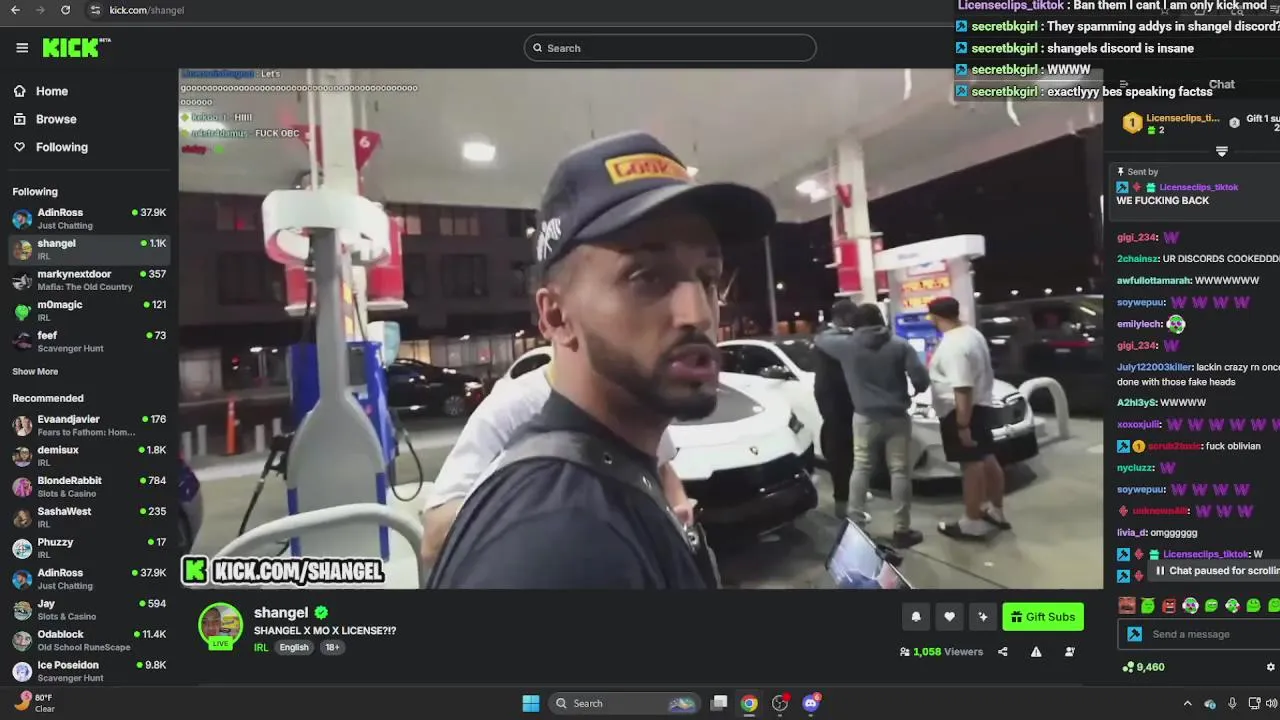Click top gifter Licenseclips_ti... entry
The height and width of the screenshot is (720, 1280).
pos(1171,123)
